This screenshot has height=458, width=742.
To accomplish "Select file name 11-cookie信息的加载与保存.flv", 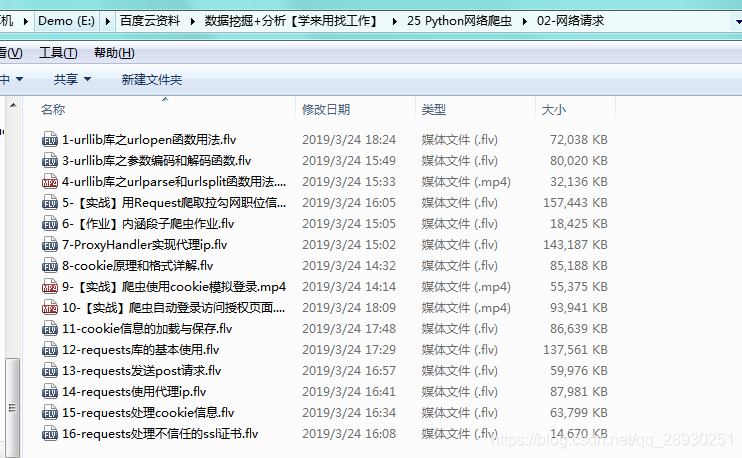I will click(x=147, y=328).
